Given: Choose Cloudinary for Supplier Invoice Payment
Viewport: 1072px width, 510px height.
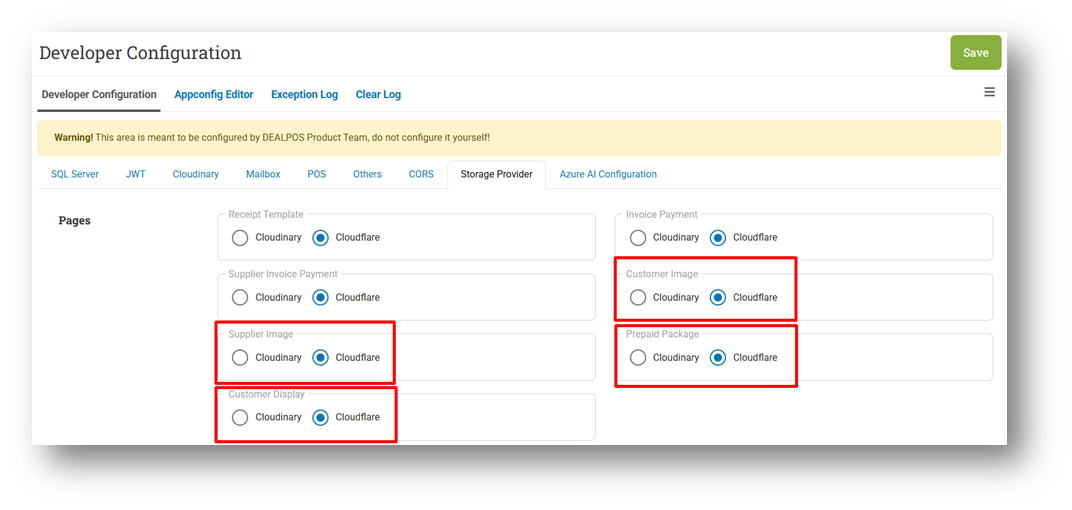Looking at the screenshot, I should point(240,297).
